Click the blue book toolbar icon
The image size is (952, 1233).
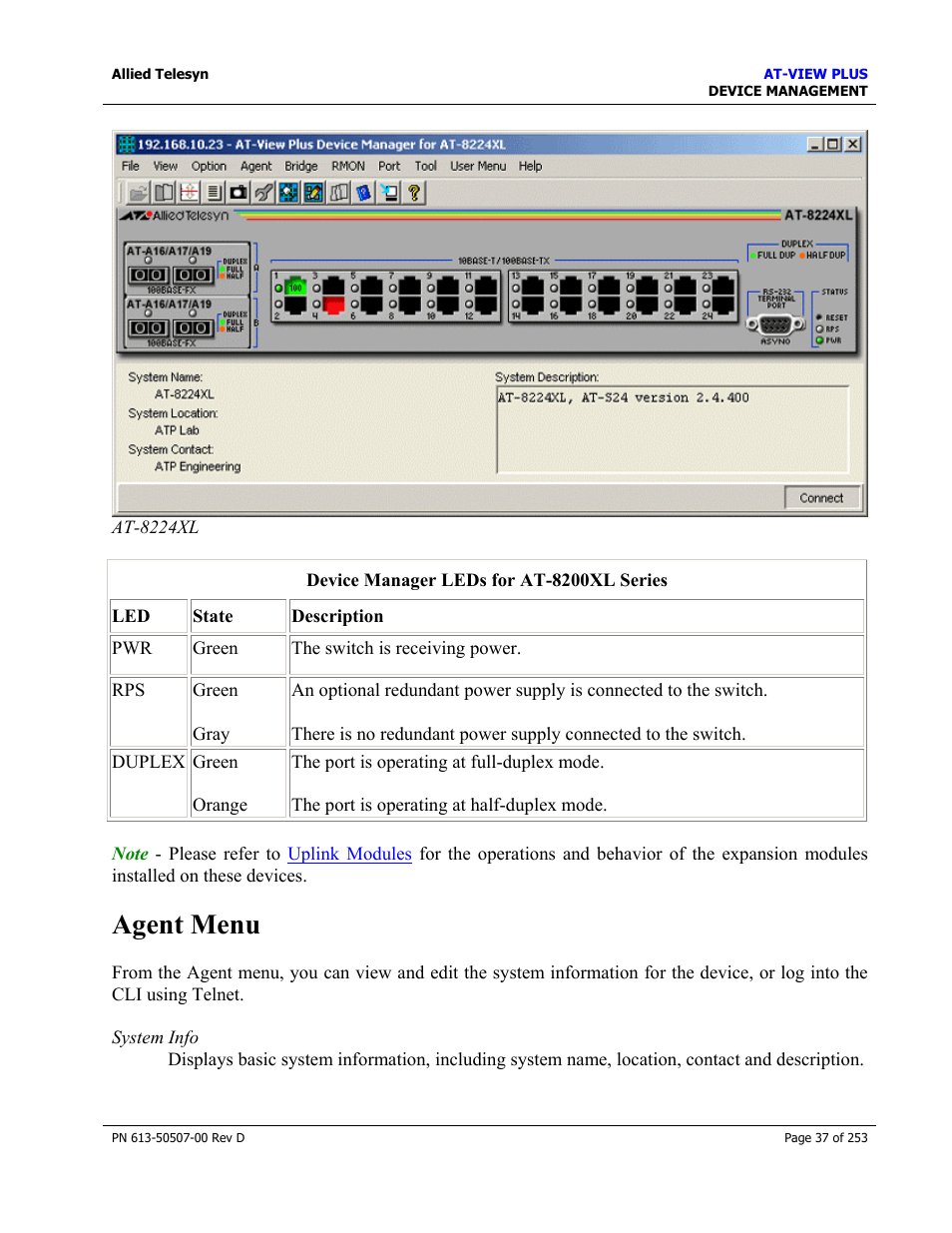click(x=364, y=193)
